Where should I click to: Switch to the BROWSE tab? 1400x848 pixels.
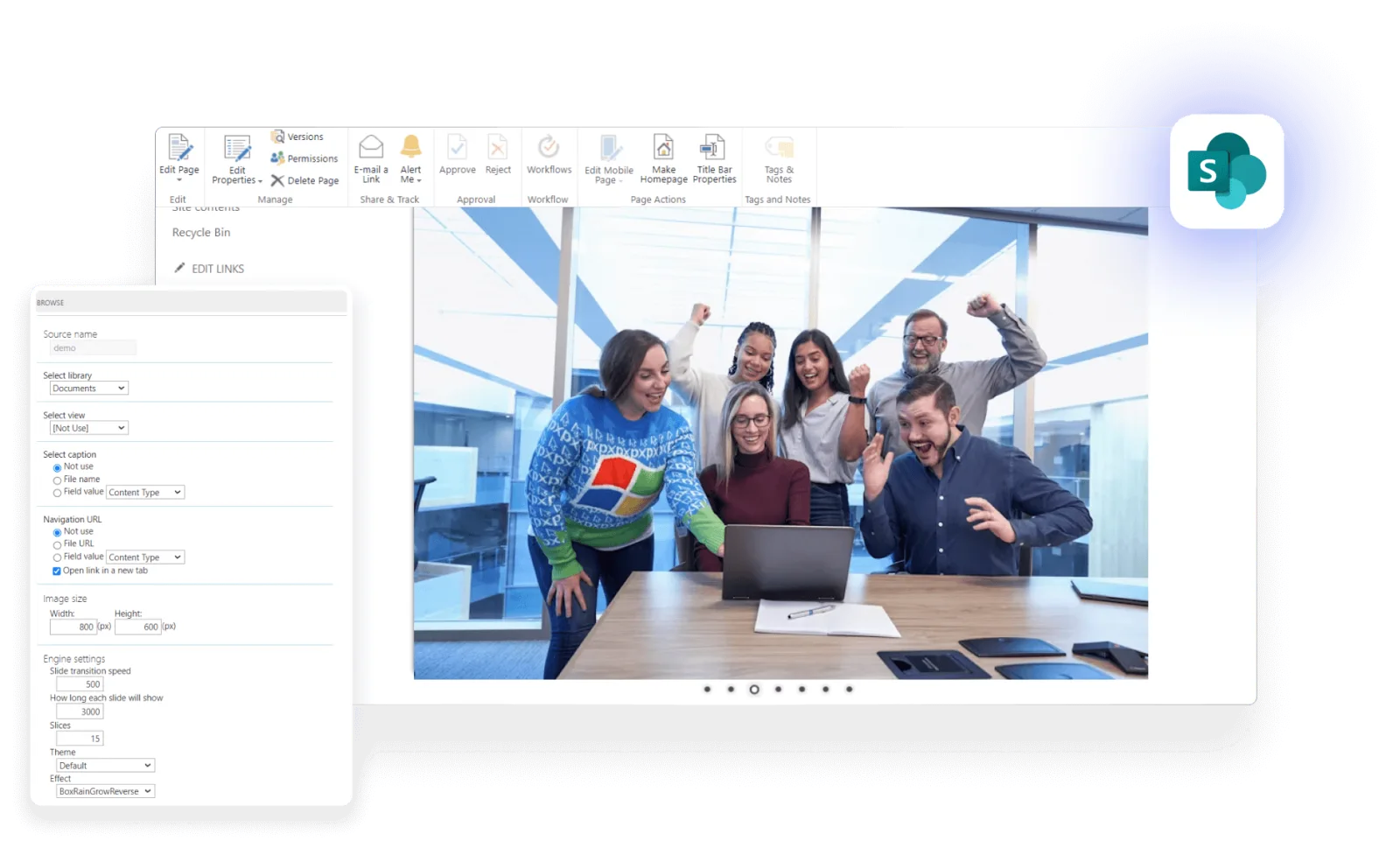[50, 303]
